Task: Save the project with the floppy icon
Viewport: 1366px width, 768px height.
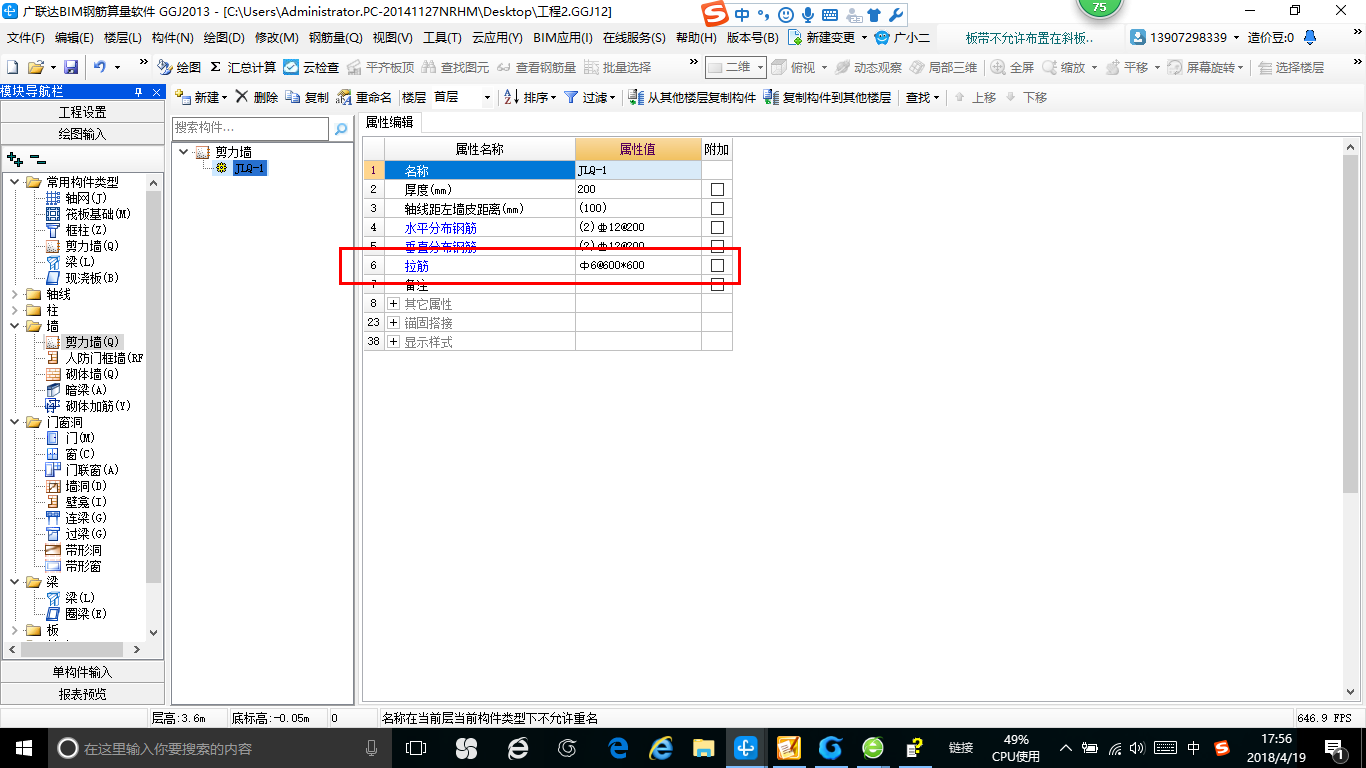Action: point(71,67)
